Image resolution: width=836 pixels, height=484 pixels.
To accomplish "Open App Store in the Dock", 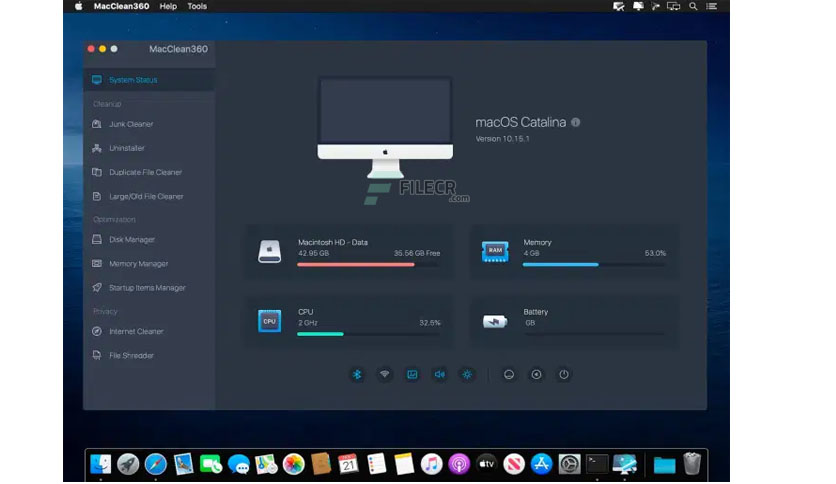I will click(x=542, y=464).
